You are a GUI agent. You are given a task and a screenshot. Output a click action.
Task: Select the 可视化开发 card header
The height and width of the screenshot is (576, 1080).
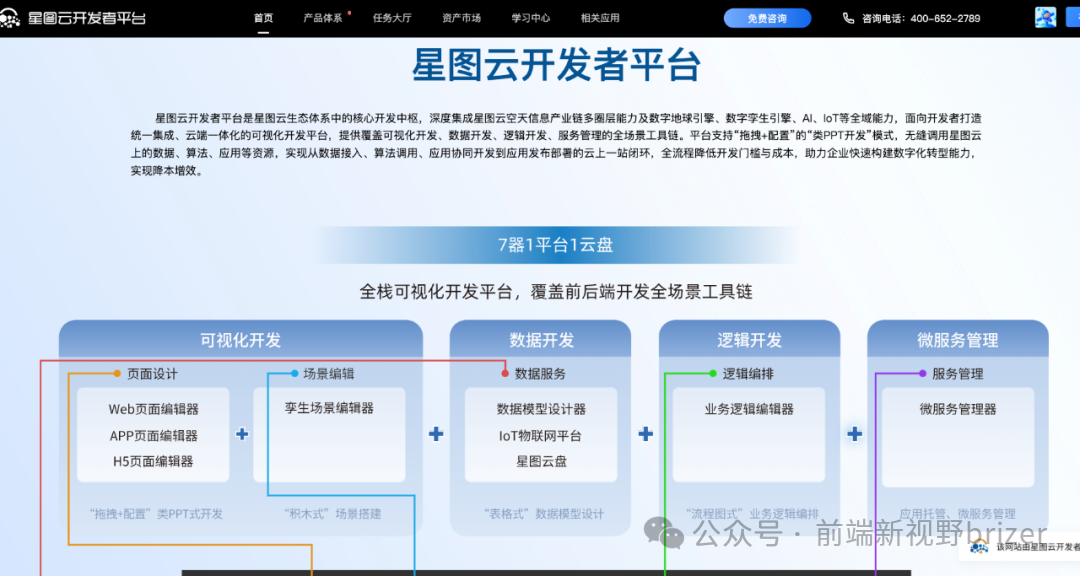(x=240, y=340)
